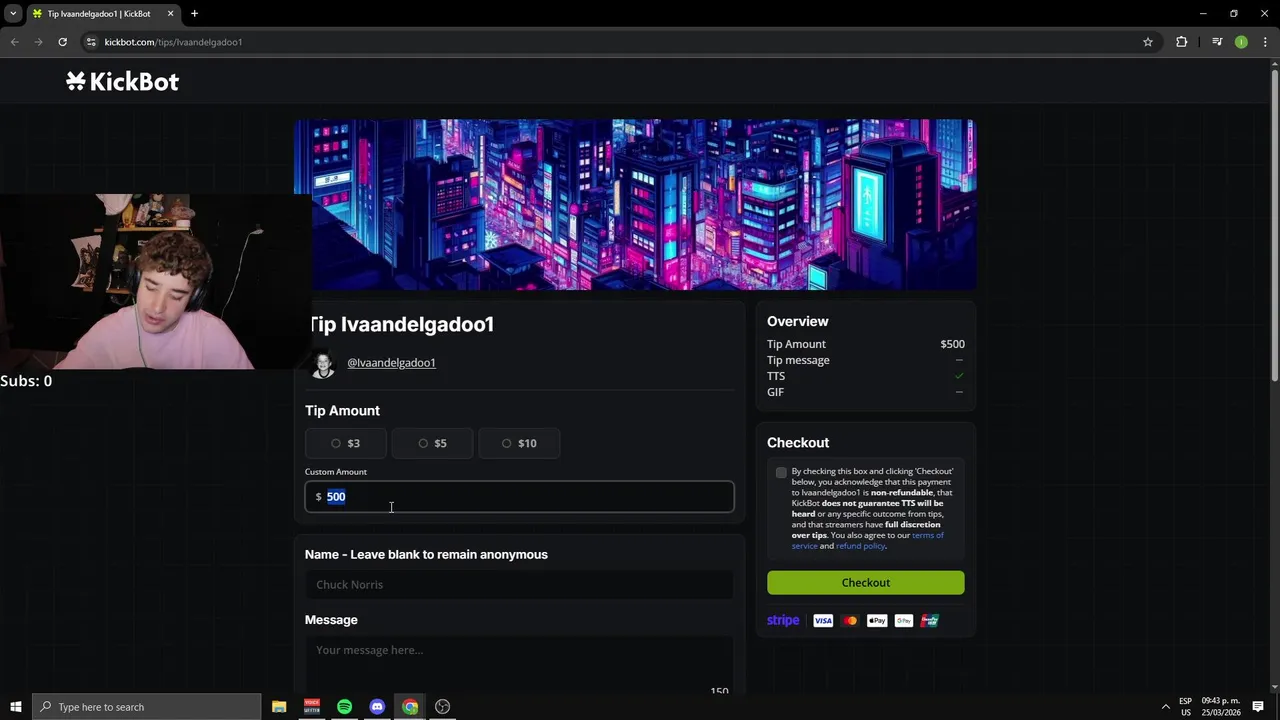1280x720 pixels.
Task: Click the $500 Tip Amount value in Overview
Action: point(952,344)
